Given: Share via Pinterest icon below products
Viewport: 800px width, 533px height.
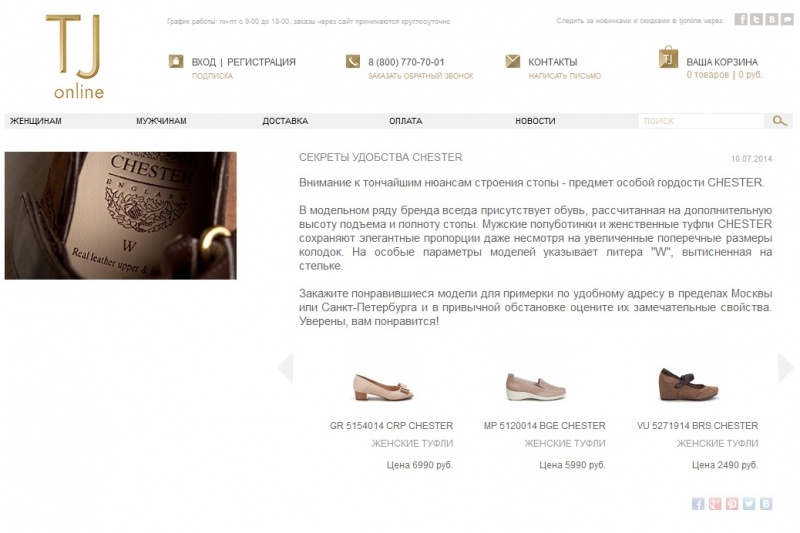Looking at the screenshot, I should (x=732, y=503).
